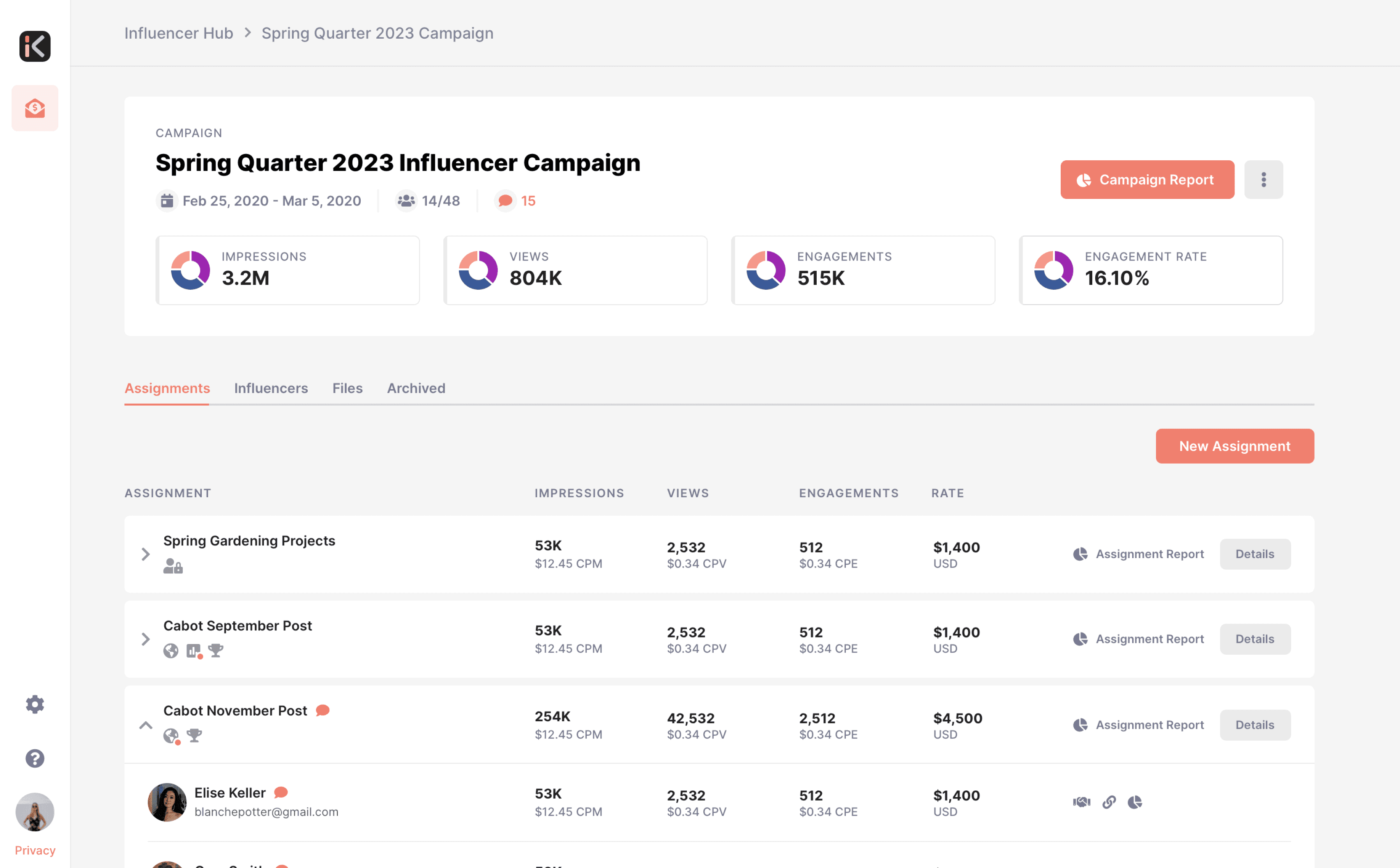The width and height of the screenshot is (1400, 868).
Task: Click globe icon under Cabot September Post
Action: pyautogui.click(x=171, y=651)
